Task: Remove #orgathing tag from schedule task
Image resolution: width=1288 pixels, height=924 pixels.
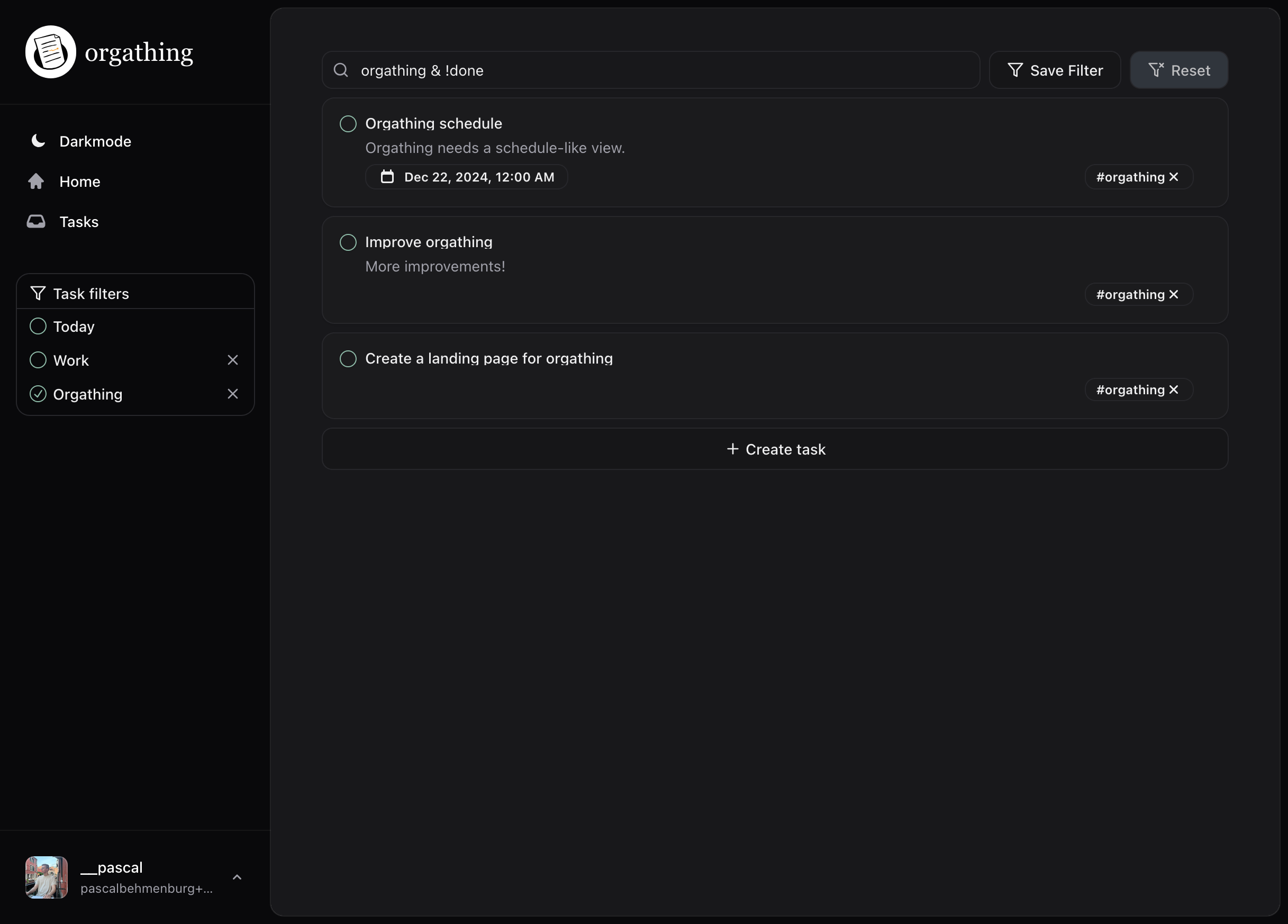Action: pyautogui.click(x=1174, y=177)
